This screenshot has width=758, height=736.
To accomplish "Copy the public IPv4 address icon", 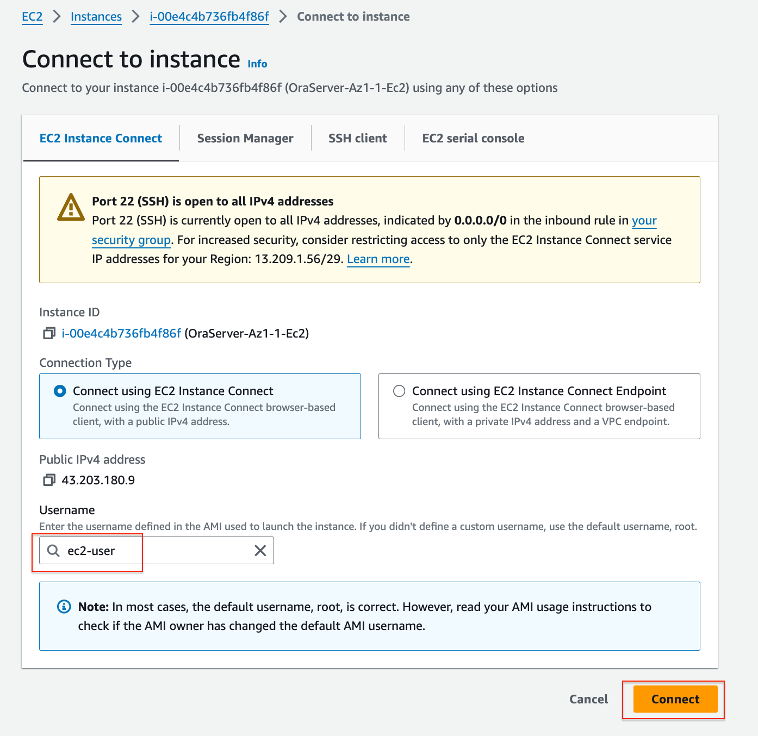I will [48, 480].
